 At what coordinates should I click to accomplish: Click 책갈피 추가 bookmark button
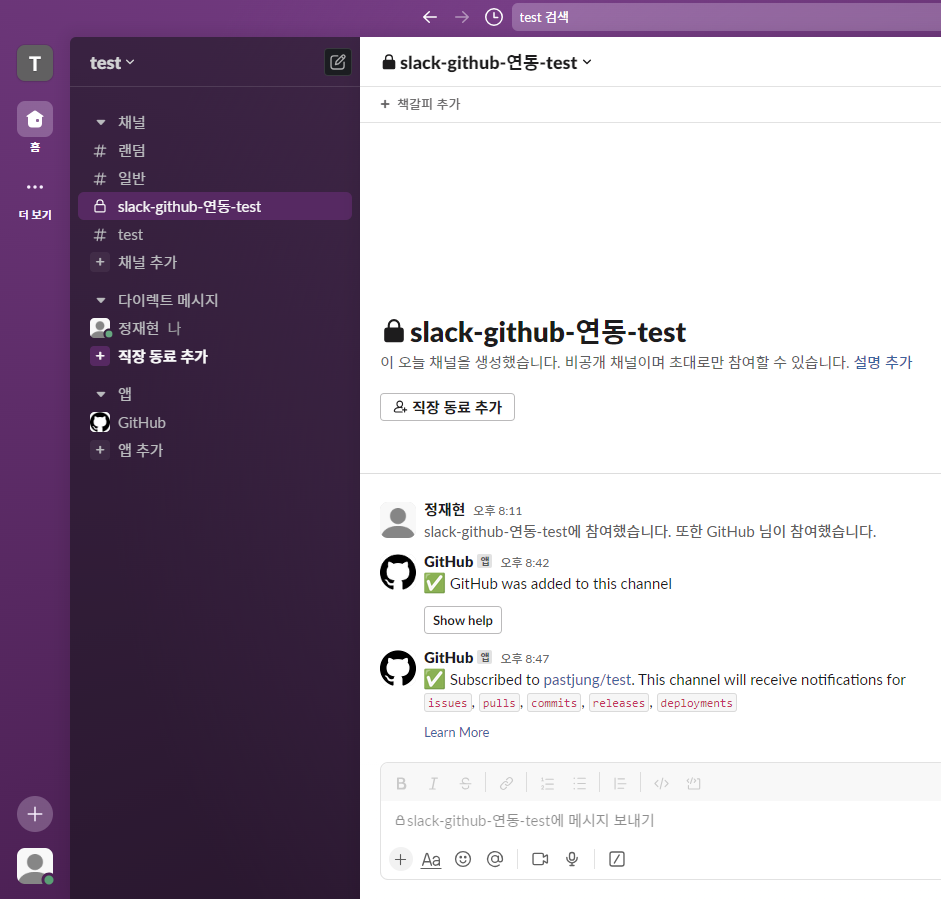click(420, 104)
